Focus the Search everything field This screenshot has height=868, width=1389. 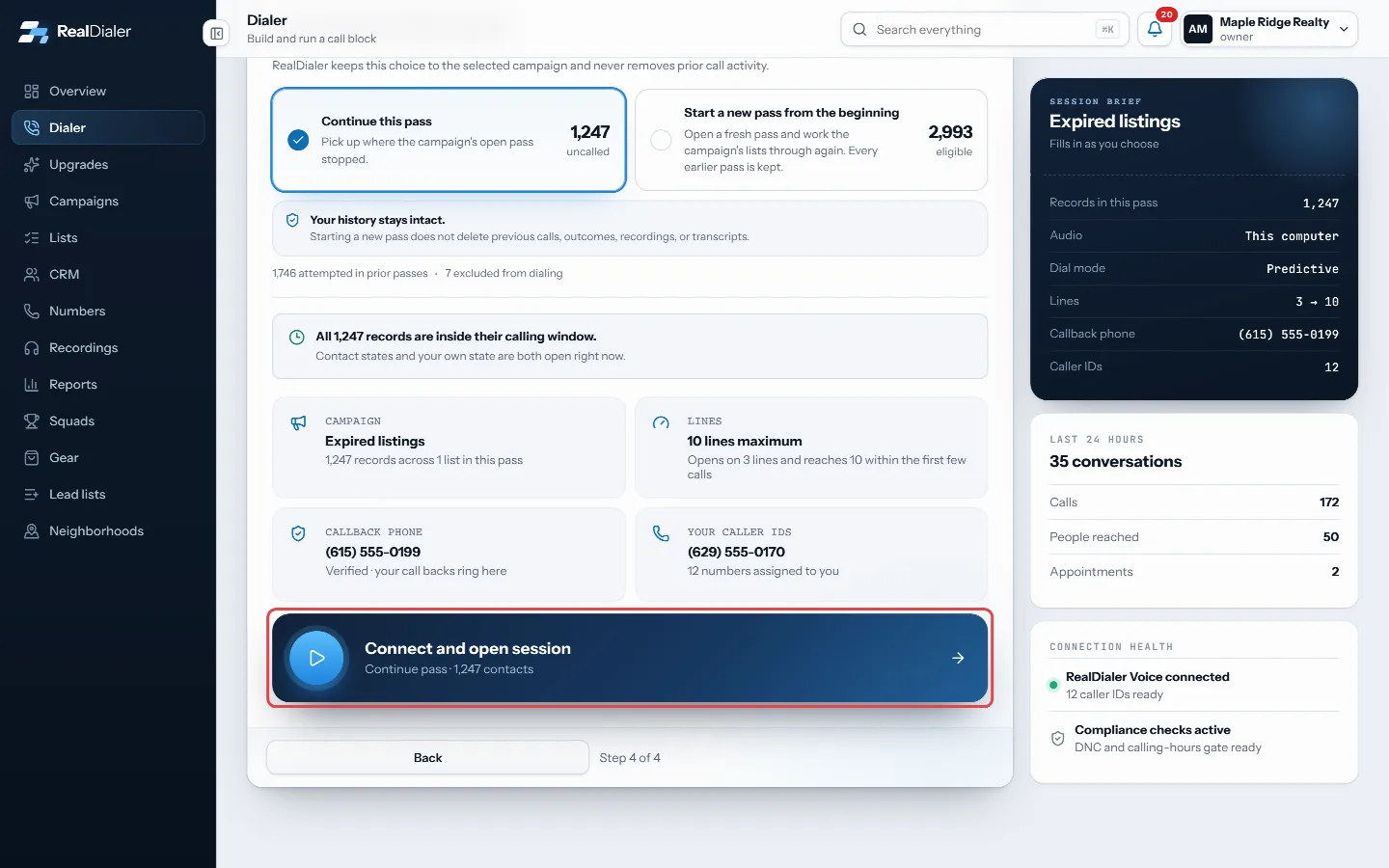click(984, 30)
